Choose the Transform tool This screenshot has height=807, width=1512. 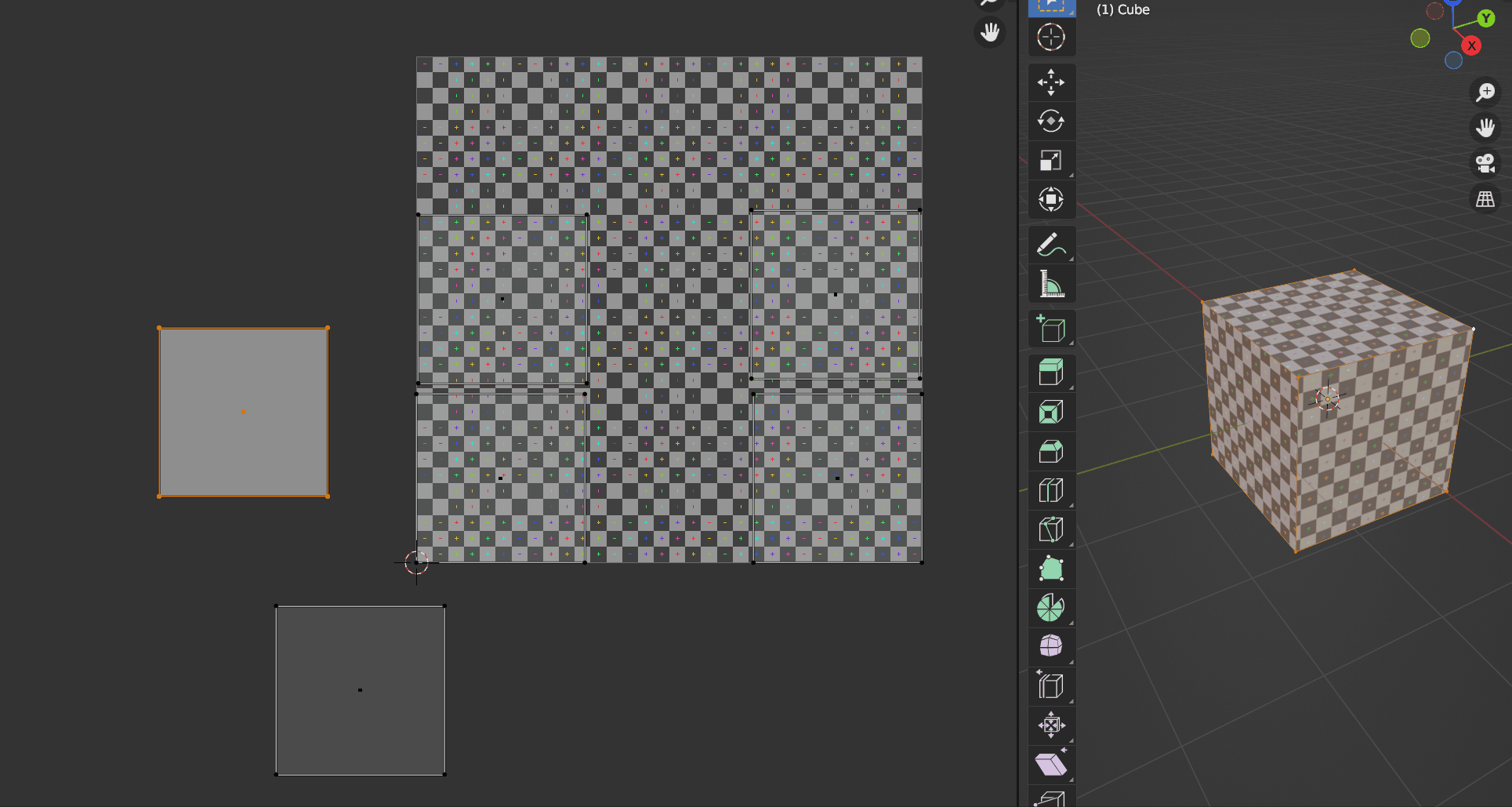click(x=1051, y=199)
